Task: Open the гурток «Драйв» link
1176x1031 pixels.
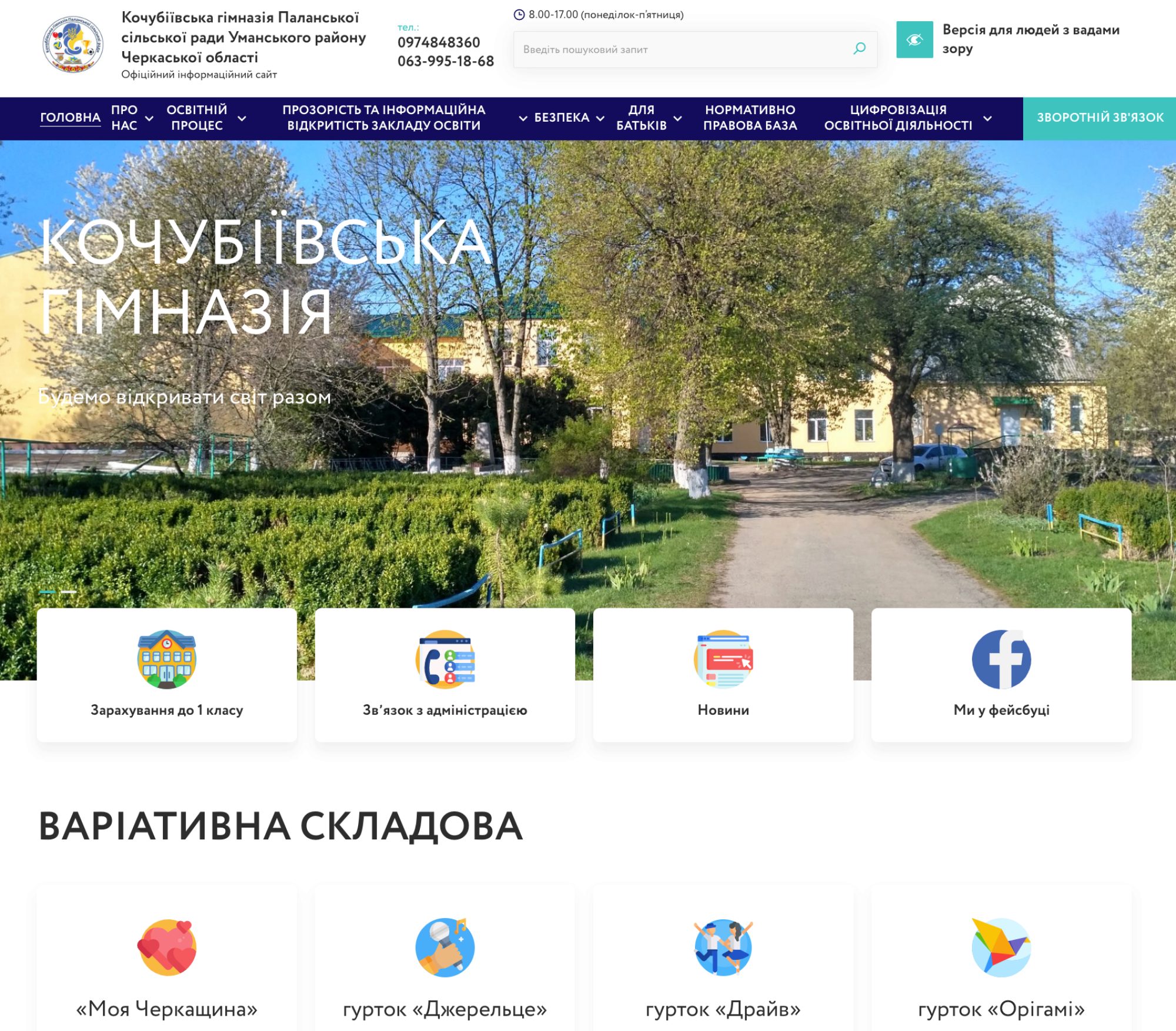Action: tap(723, 1009)
